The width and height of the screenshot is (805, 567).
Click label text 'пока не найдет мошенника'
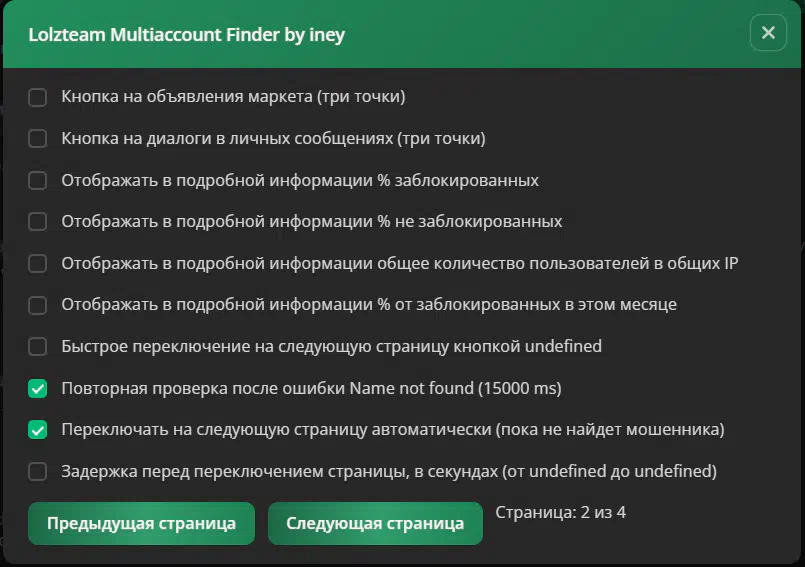[x=610, y=430]
